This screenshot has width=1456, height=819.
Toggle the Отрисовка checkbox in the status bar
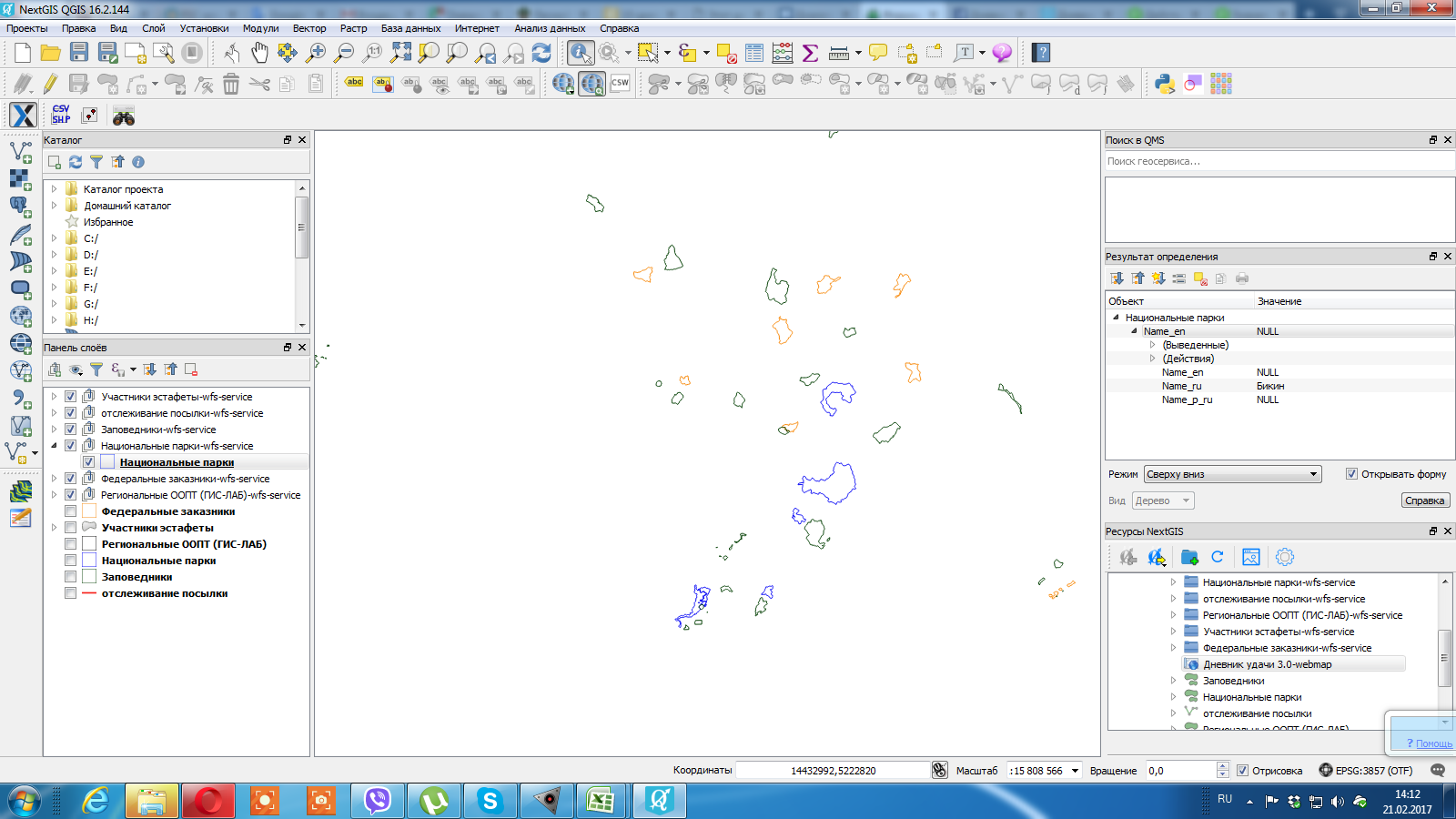pos(1242,771)
